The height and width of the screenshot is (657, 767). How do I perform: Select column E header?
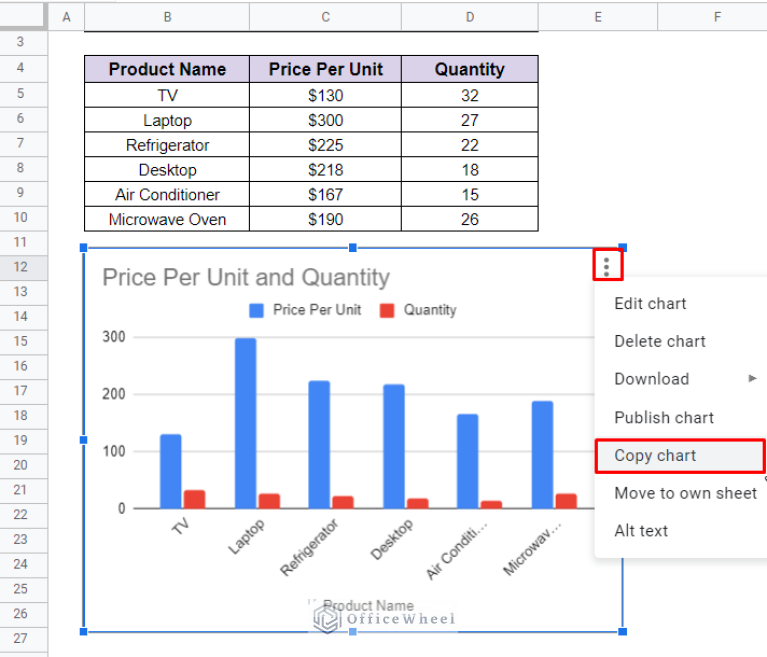[598, 17]
